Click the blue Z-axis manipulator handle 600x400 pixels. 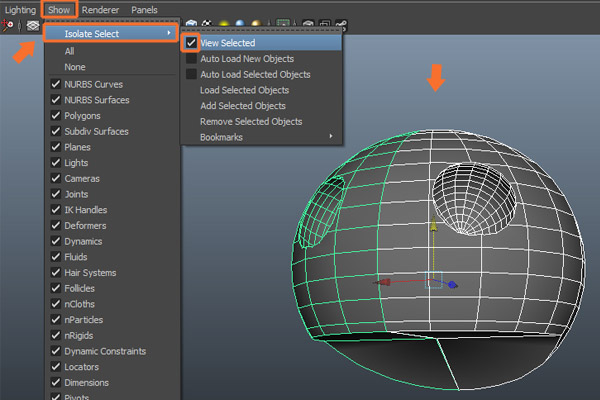453,284
